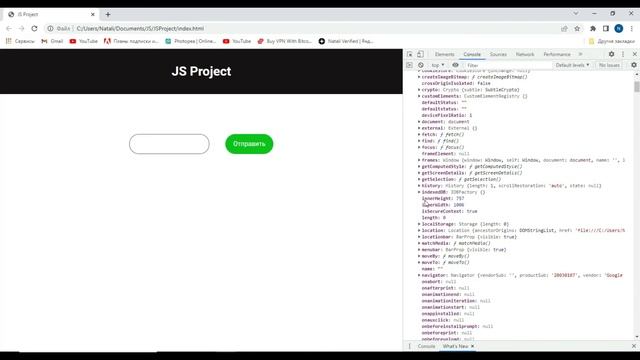Open Chrome three-dot menu
The height and width of the screenshot is (360, 640).
(631, 29)
